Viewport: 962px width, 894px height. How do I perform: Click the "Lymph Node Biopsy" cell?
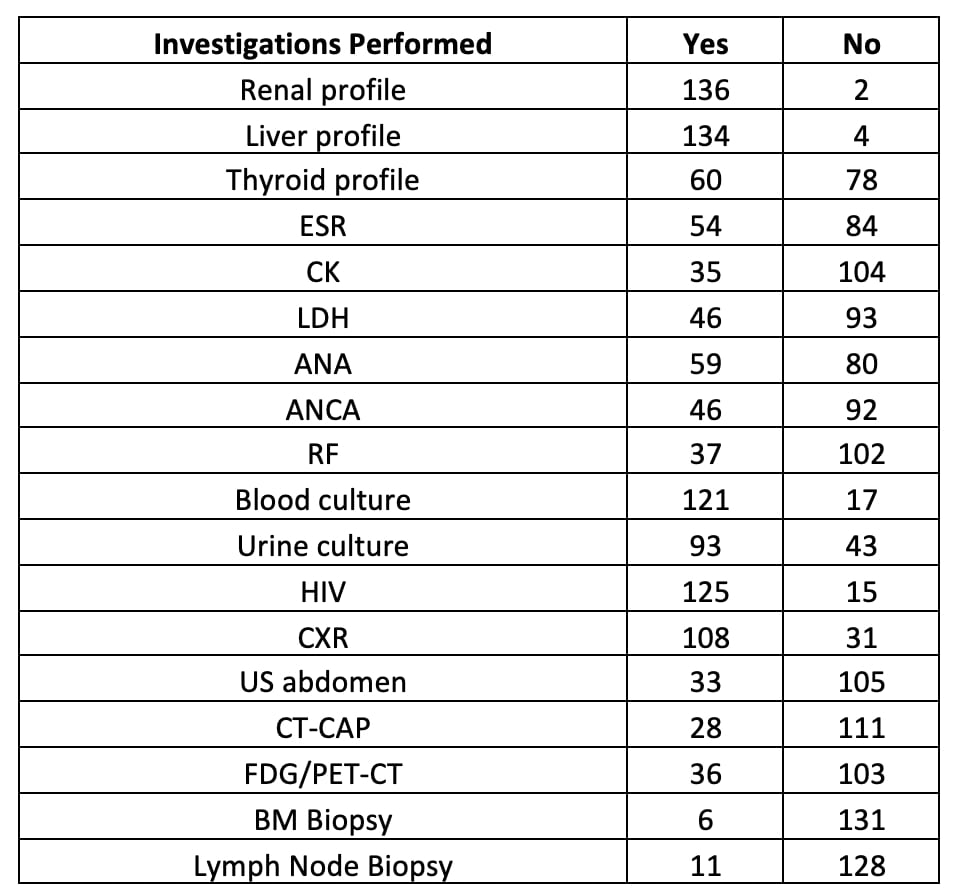(322, 866)
